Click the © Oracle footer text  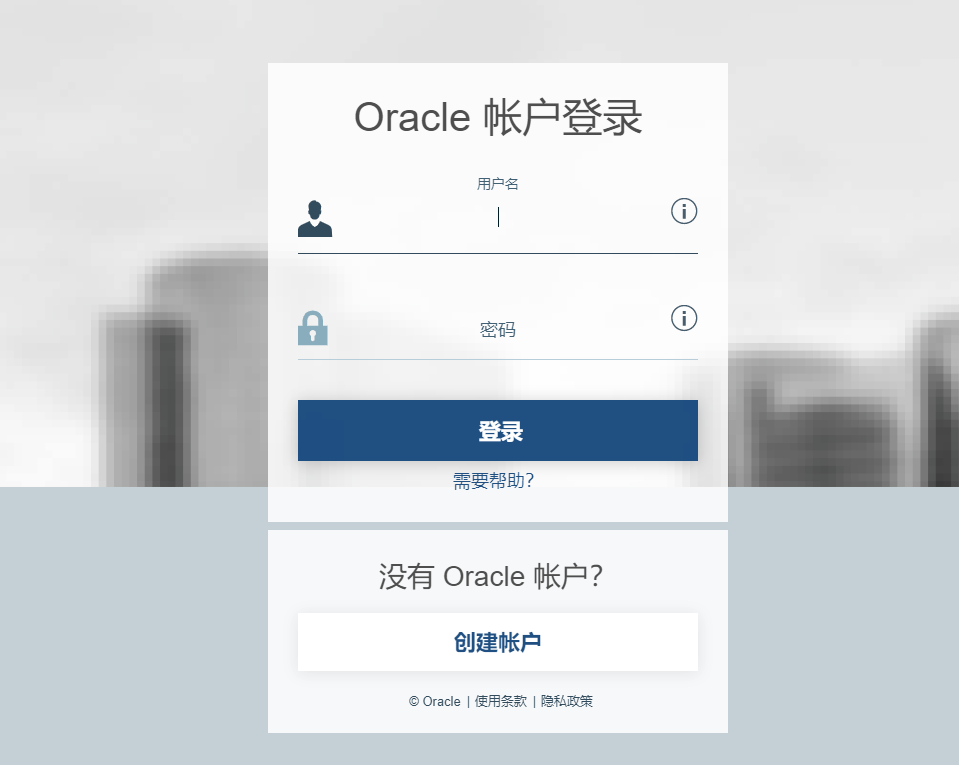pyautogui.click(x=434, y=701)
